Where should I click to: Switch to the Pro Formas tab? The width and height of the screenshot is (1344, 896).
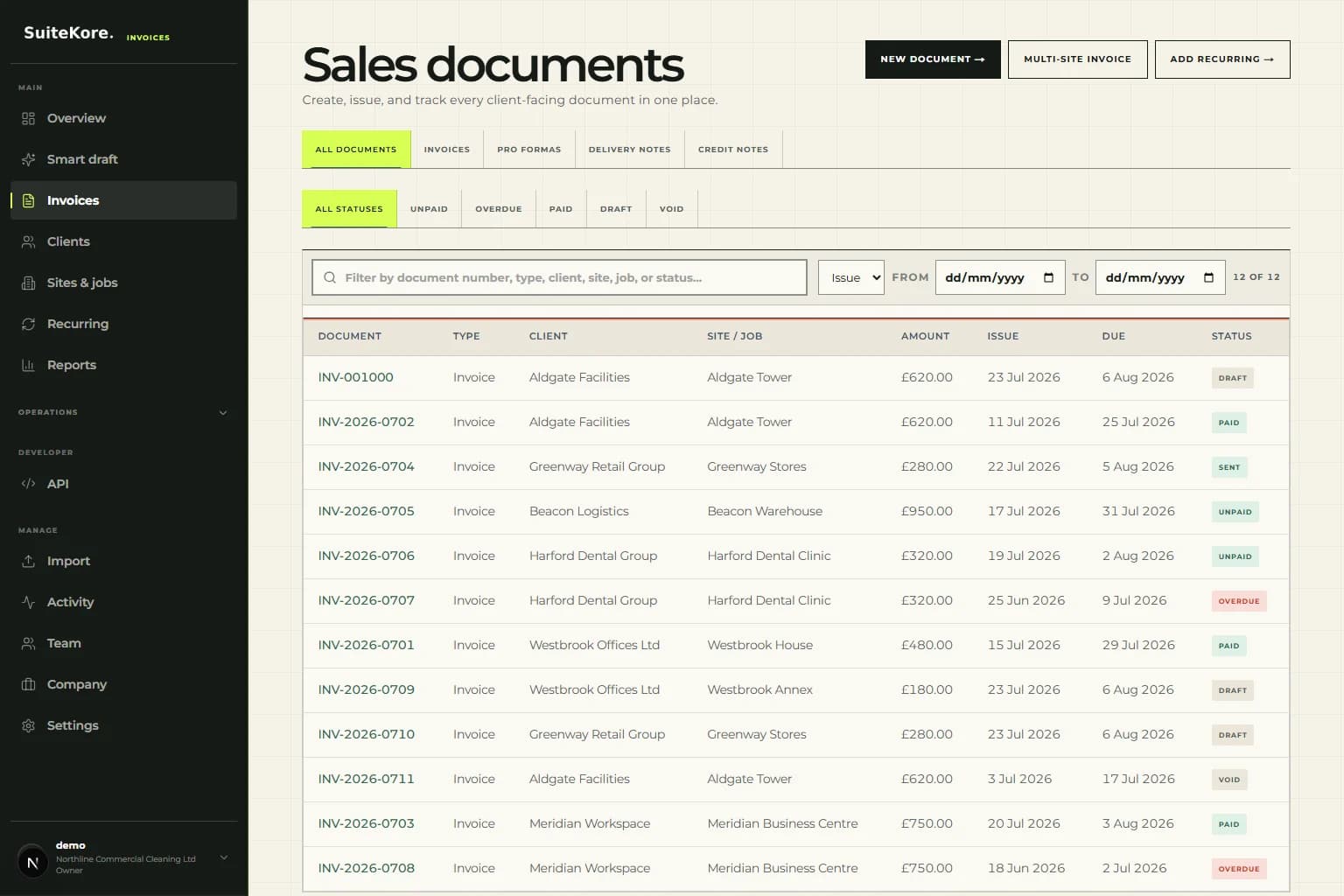point(529,150)
